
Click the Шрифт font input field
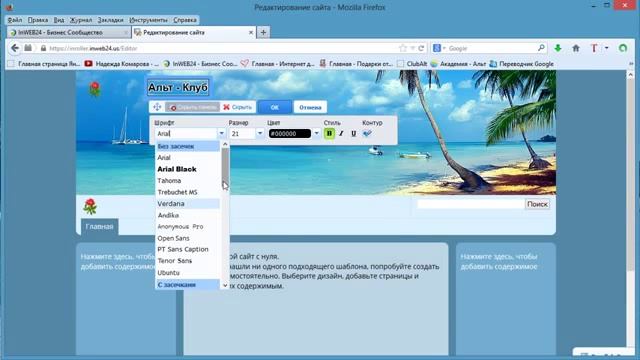click(x=186, y=133)
